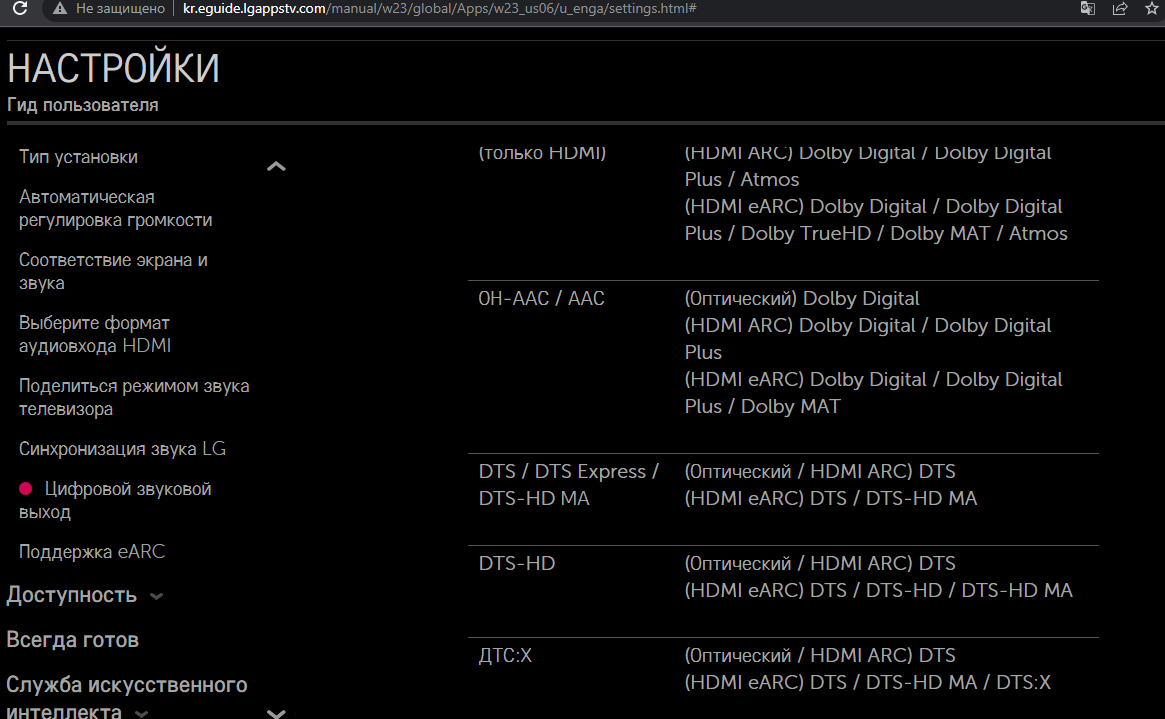Click the 'Не защищено' security warning icon
Viewport: 1165px width, 719px height.
[60, 8]
